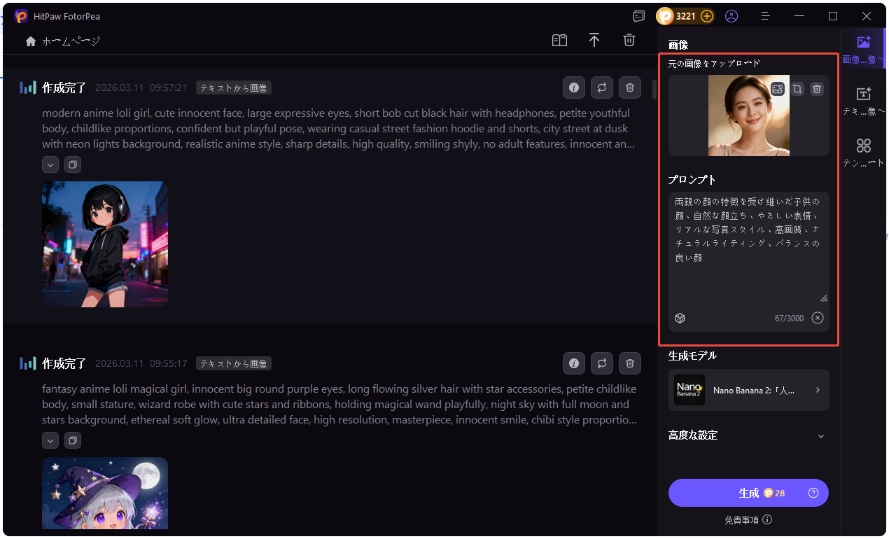
Task: Delete the 09:55:17 generation entry
Action: (629, 363)
